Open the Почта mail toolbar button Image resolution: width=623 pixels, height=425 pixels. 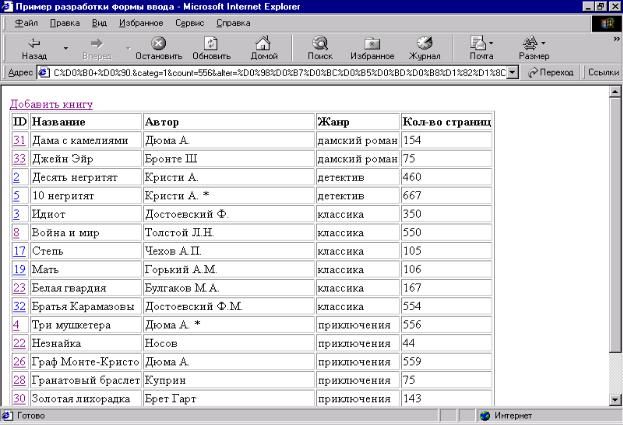pyautogui.click(x=481, y=48)
